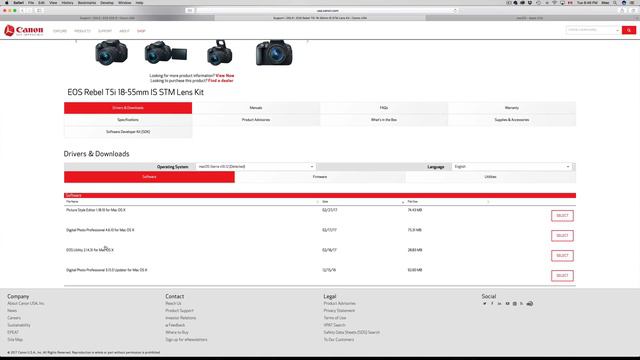Open the Instagram social icon in the footer

pos(514,304)
